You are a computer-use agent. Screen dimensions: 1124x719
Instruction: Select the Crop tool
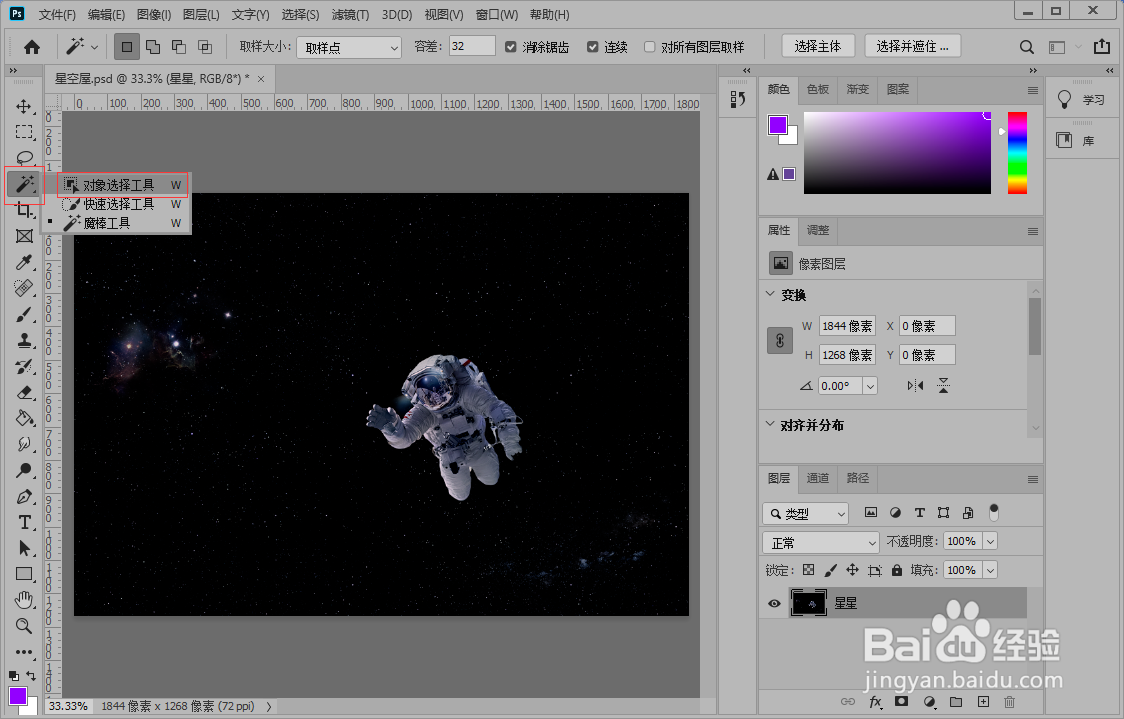(x=24, y=210)
